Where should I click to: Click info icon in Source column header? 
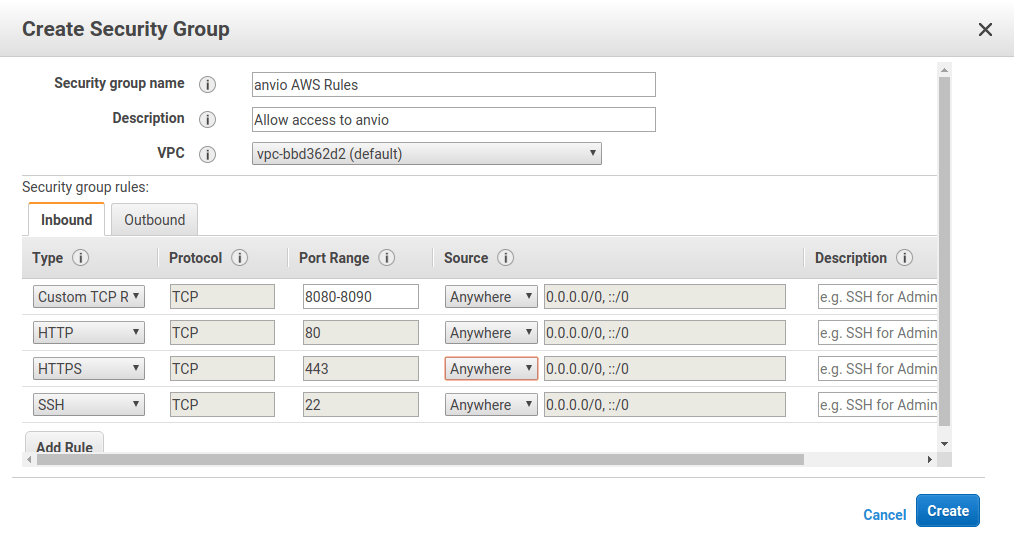506,257
